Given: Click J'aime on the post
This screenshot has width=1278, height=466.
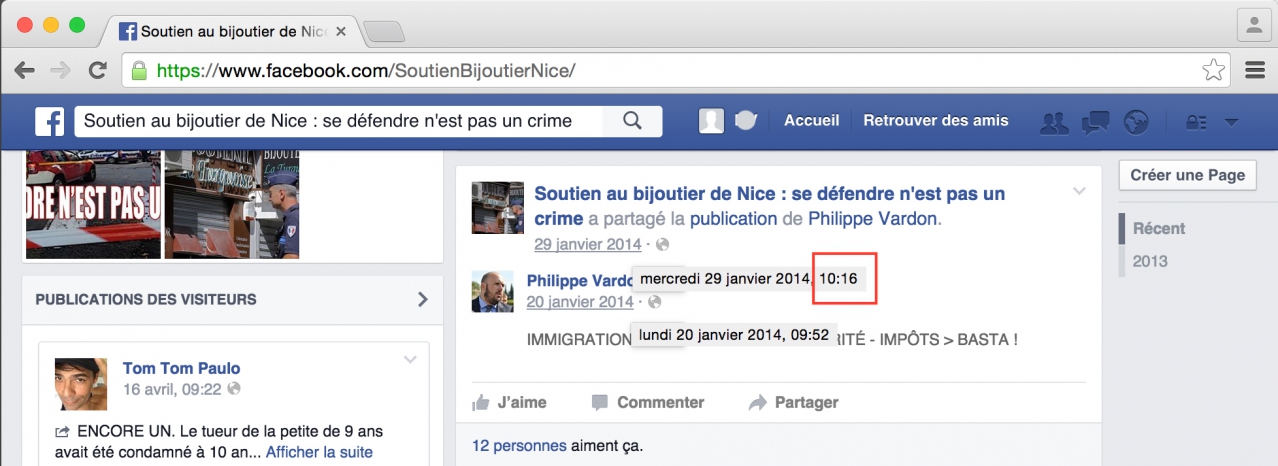Looking at the screenshot, I should pos(510,402).
